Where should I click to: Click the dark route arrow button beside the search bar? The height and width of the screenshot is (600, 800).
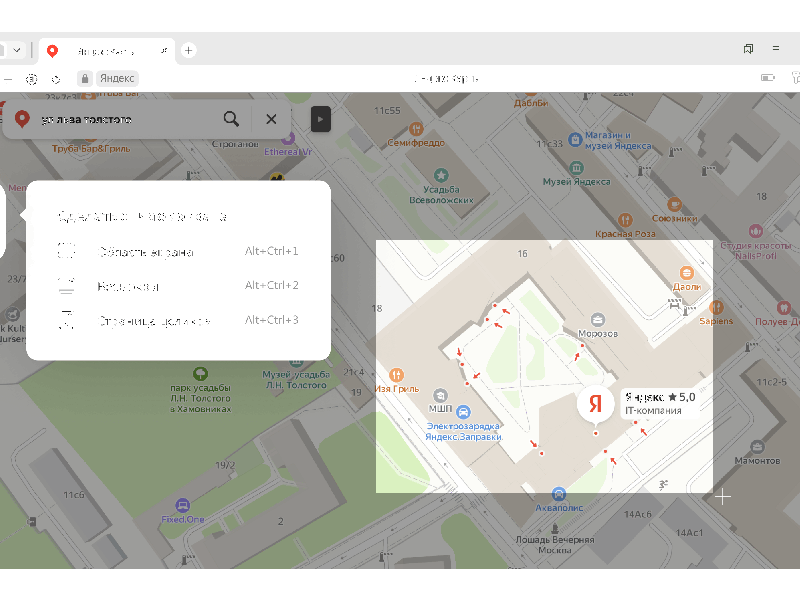pyautogui.click(x=321, y=119)
